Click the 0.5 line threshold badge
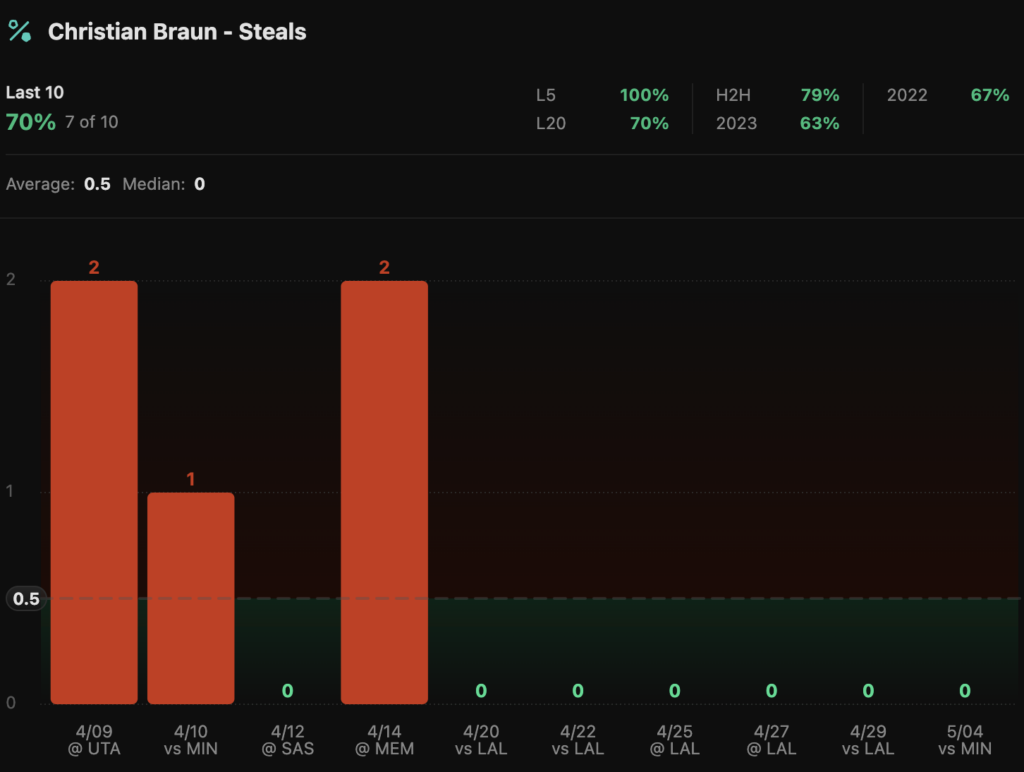The width and height of the screenshot is (1024, 772). [x=26, y=599]
